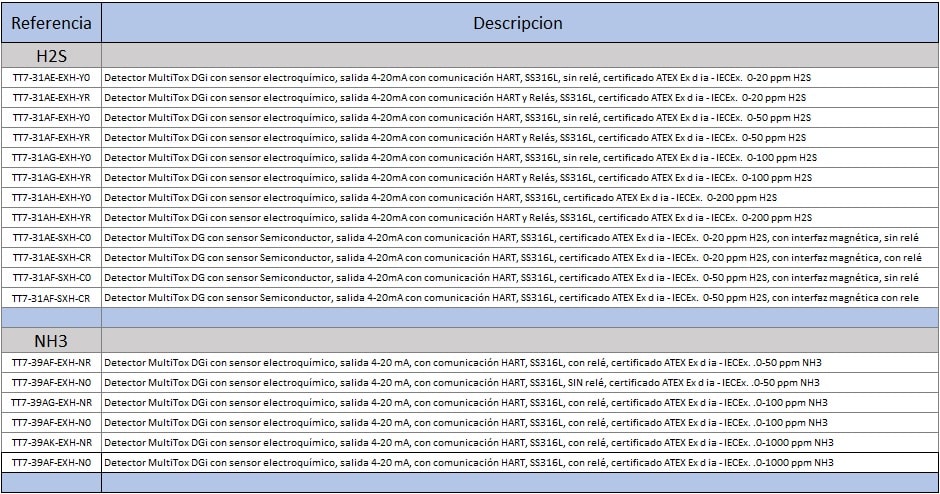Click the Referencia column header

pyautogui.click(x=51, y=22)
